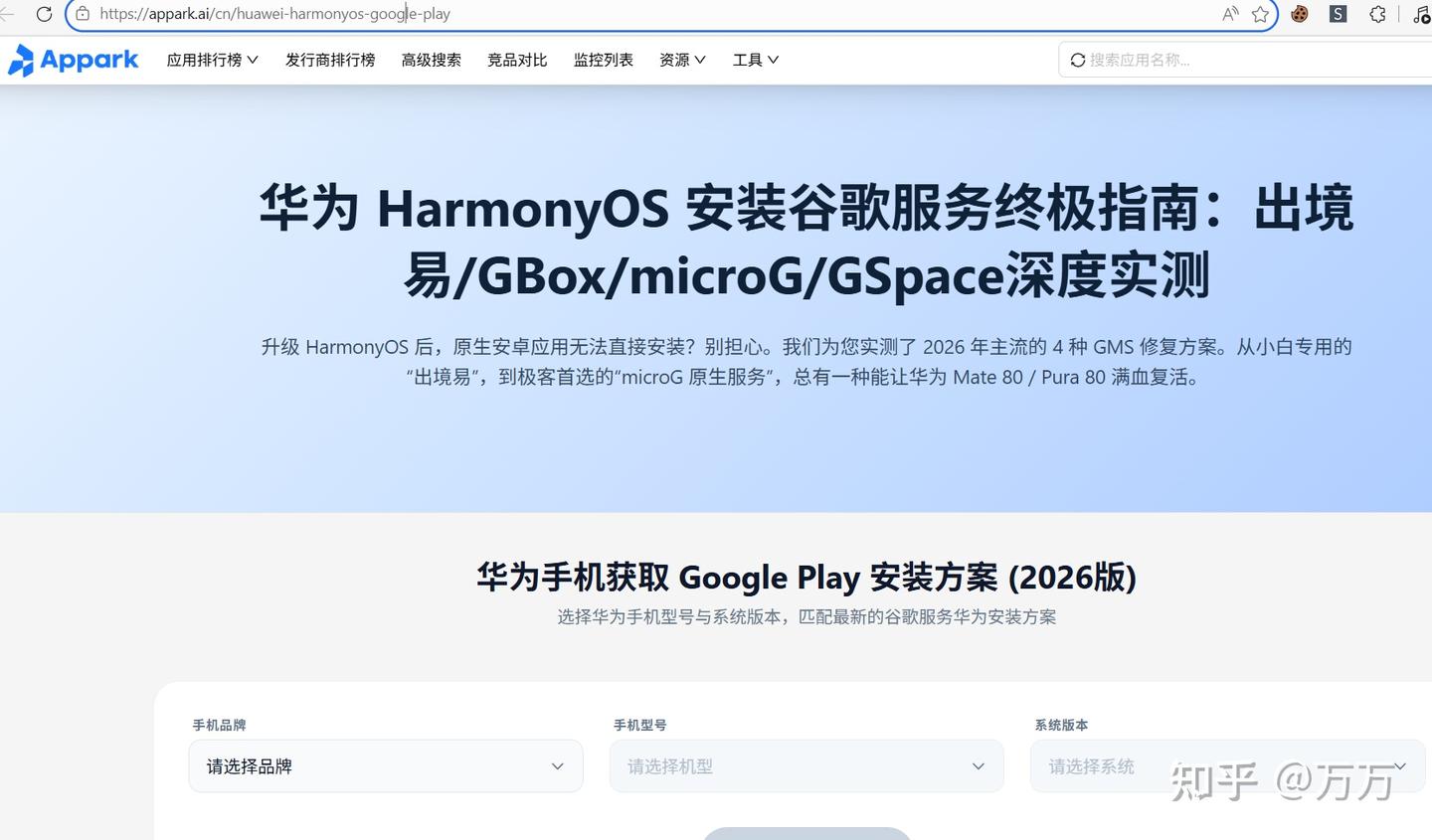Open the browser extensions puzzle icon
The image size is (1432, 840).
1377,14
